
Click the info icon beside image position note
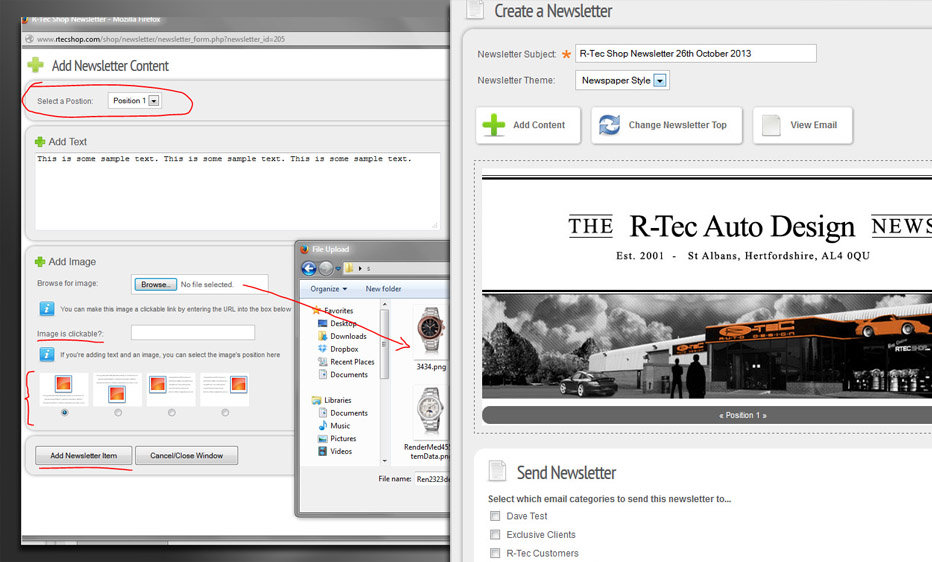point(47,354)
